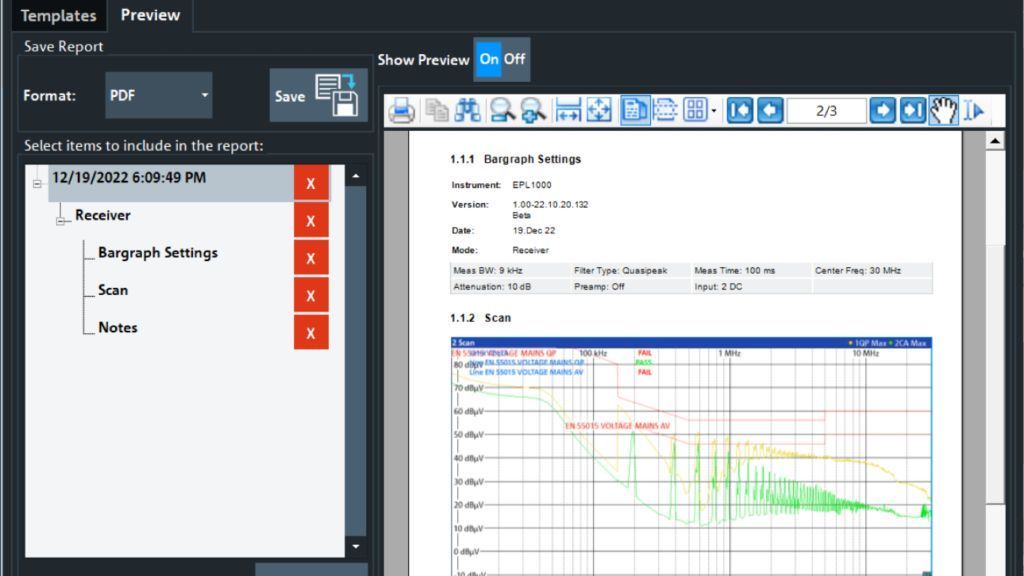The image size is (1024, 576).
Task: Jump to the last page of preview
Action: coord(912,111)
